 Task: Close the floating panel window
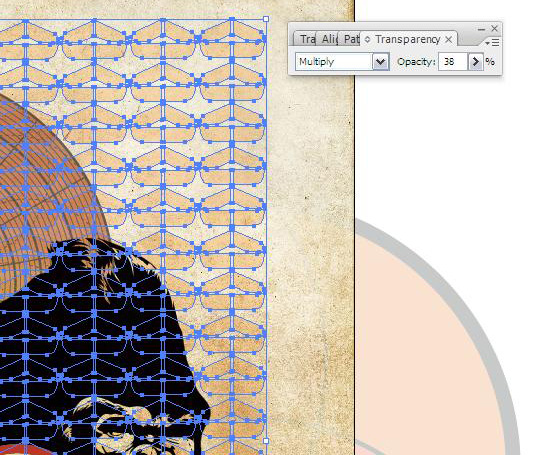click(x=495, y=28)
